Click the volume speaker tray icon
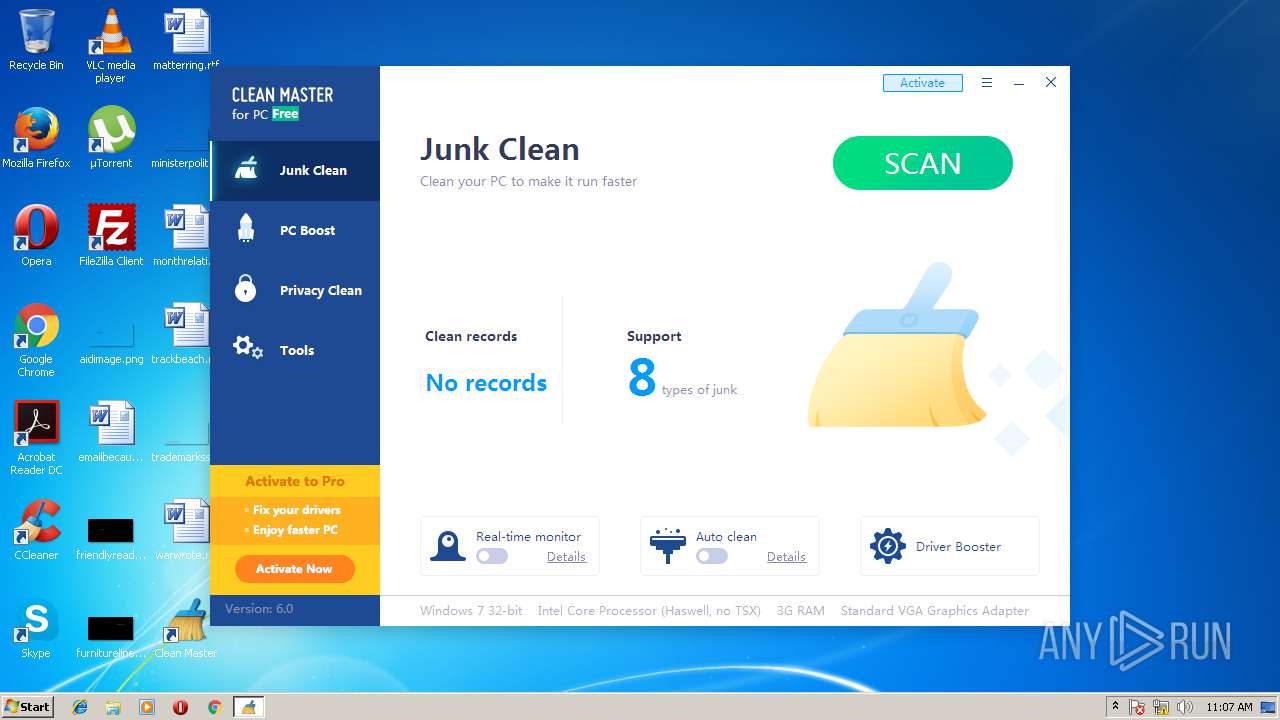This screenshot has width=1280, height=720. [x=1185, y=707]
